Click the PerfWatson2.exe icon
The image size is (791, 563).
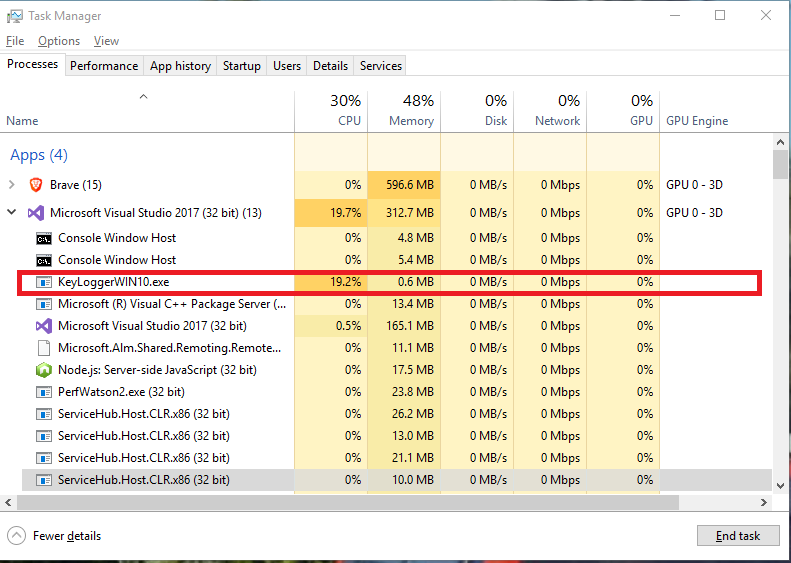coord(44,392)
